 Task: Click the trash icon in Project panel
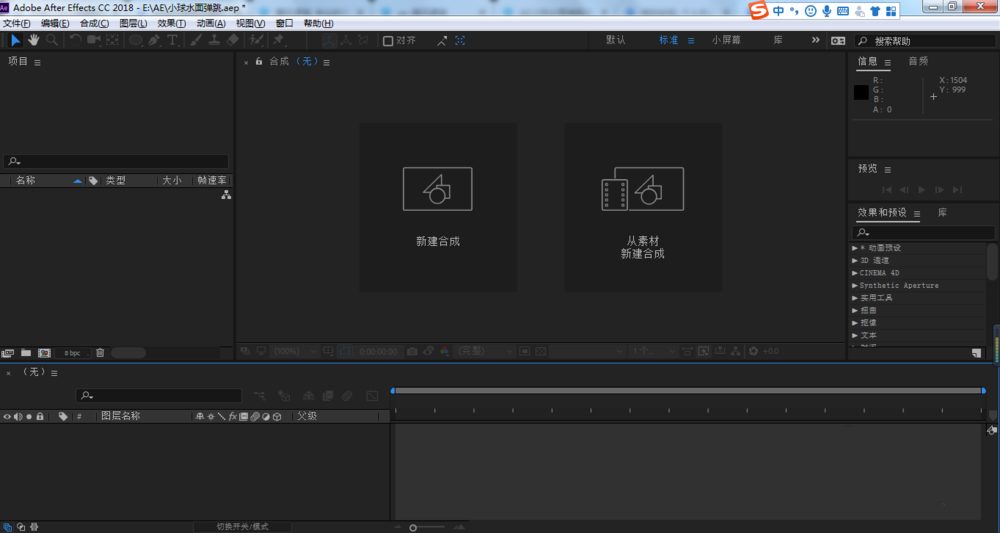(99, 353)
